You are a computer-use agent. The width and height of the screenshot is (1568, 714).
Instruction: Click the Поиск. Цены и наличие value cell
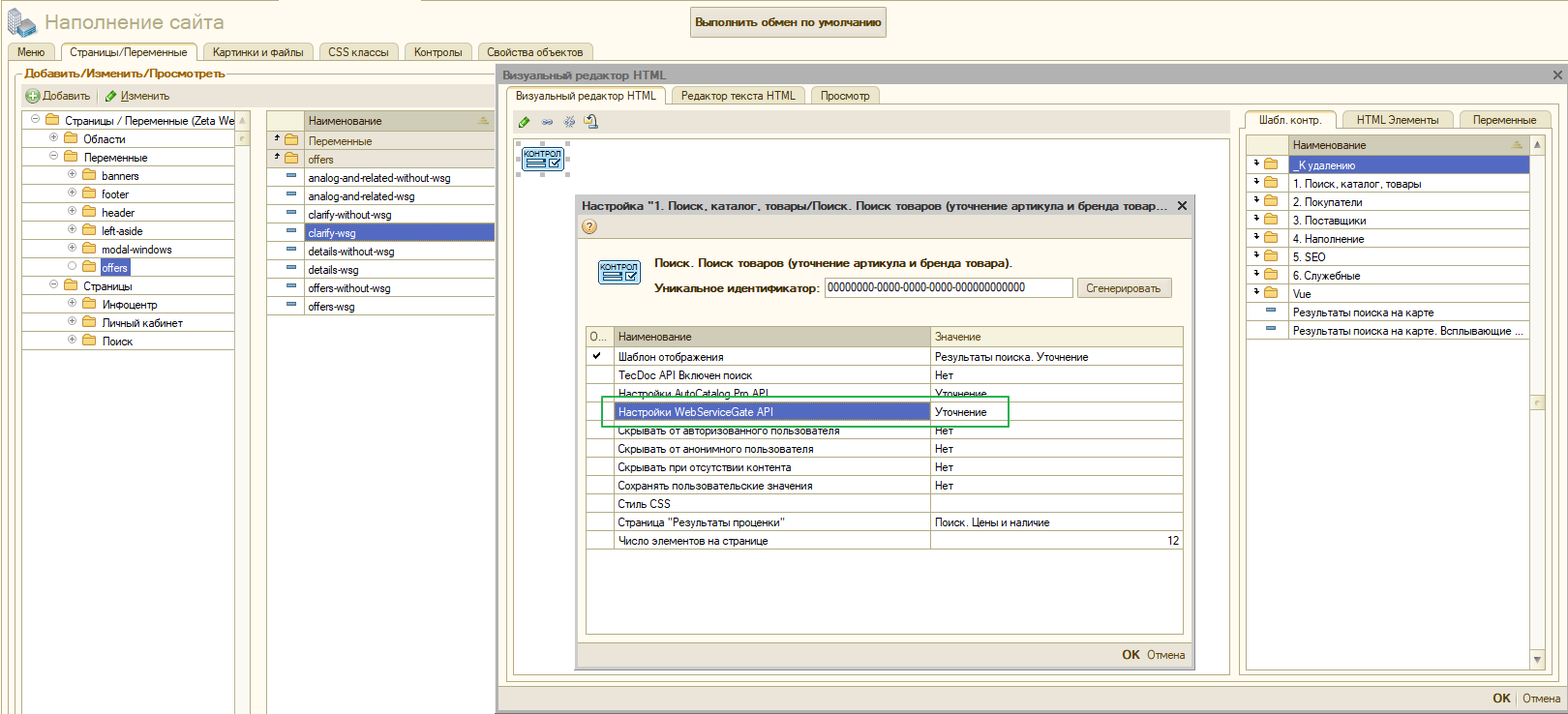1056,522
